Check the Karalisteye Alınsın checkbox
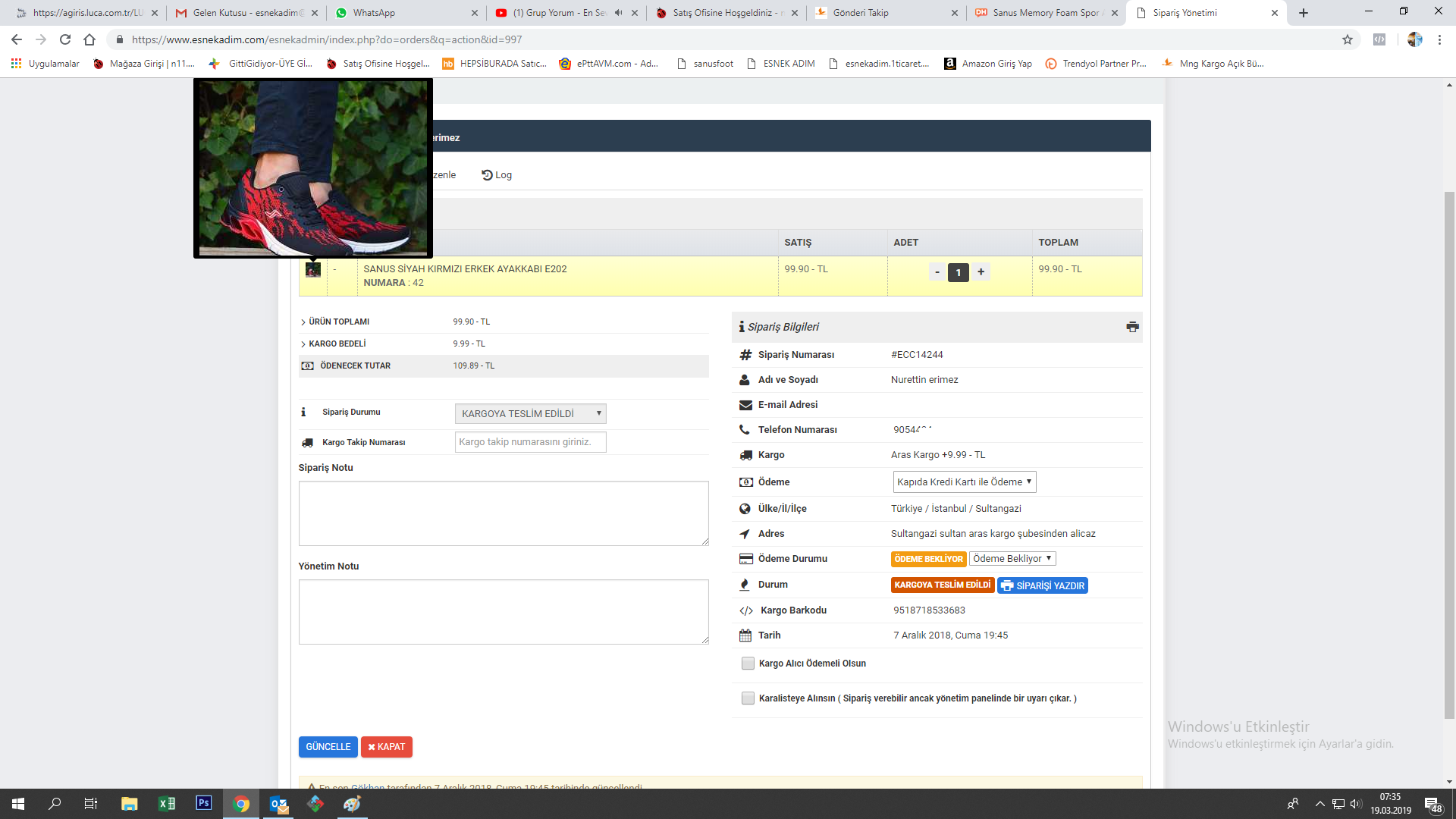This screenshot has height=819, width=1456. 748,698
